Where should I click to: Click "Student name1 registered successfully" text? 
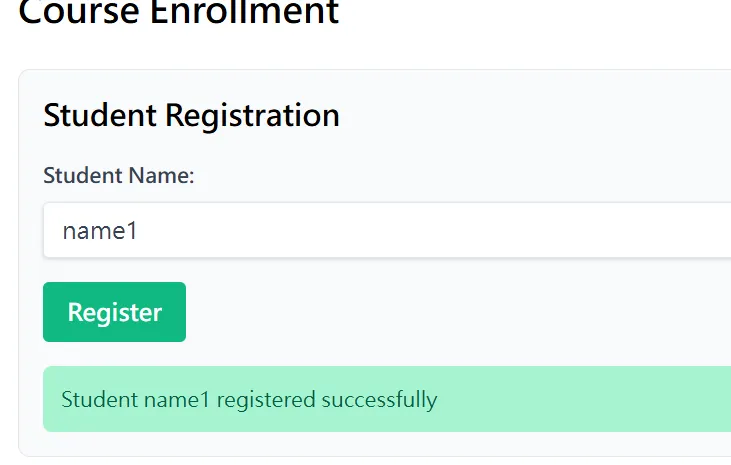coord(249,400)
